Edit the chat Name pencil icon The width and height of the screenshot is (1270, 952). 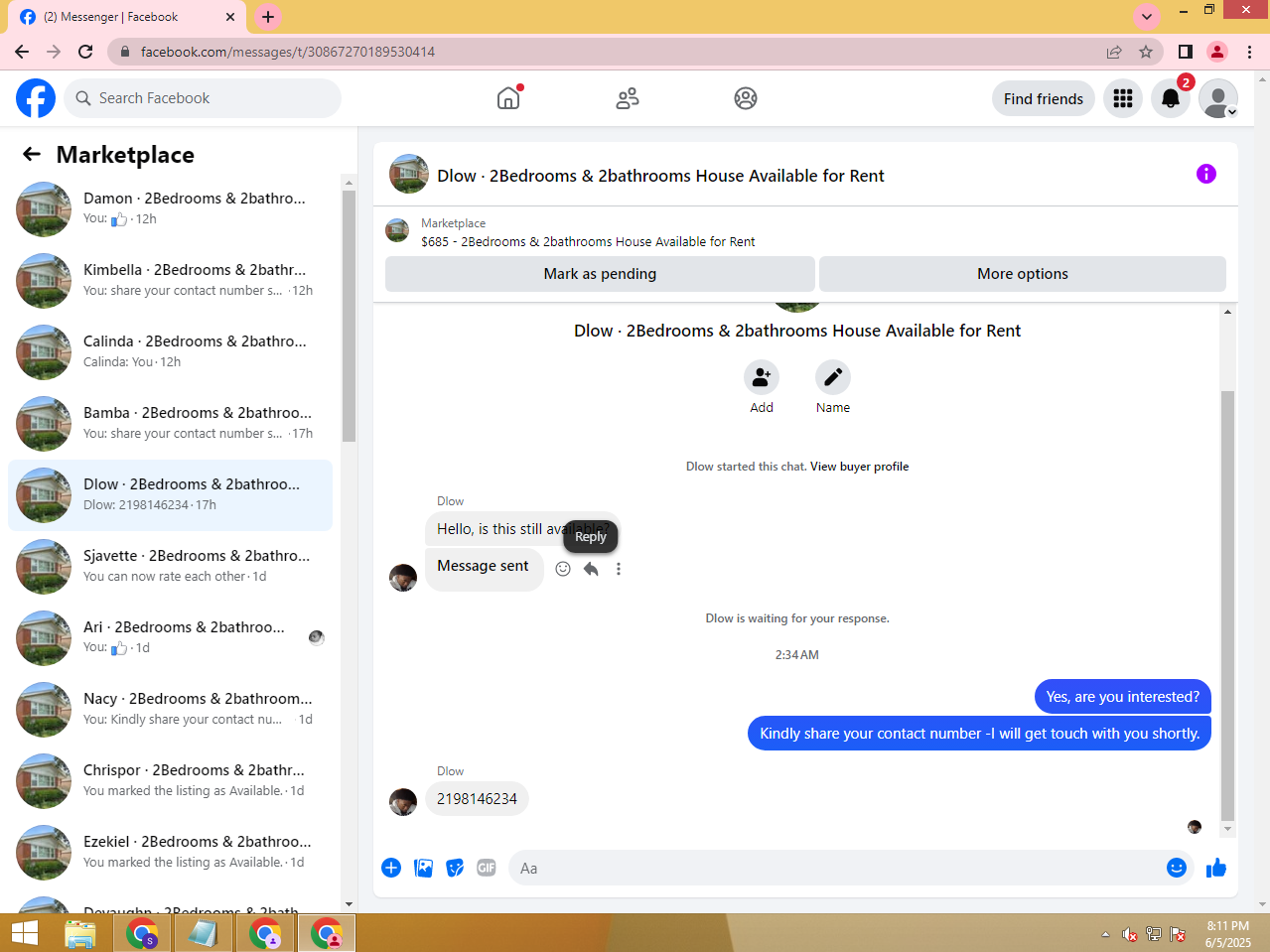tap(833, 377)
